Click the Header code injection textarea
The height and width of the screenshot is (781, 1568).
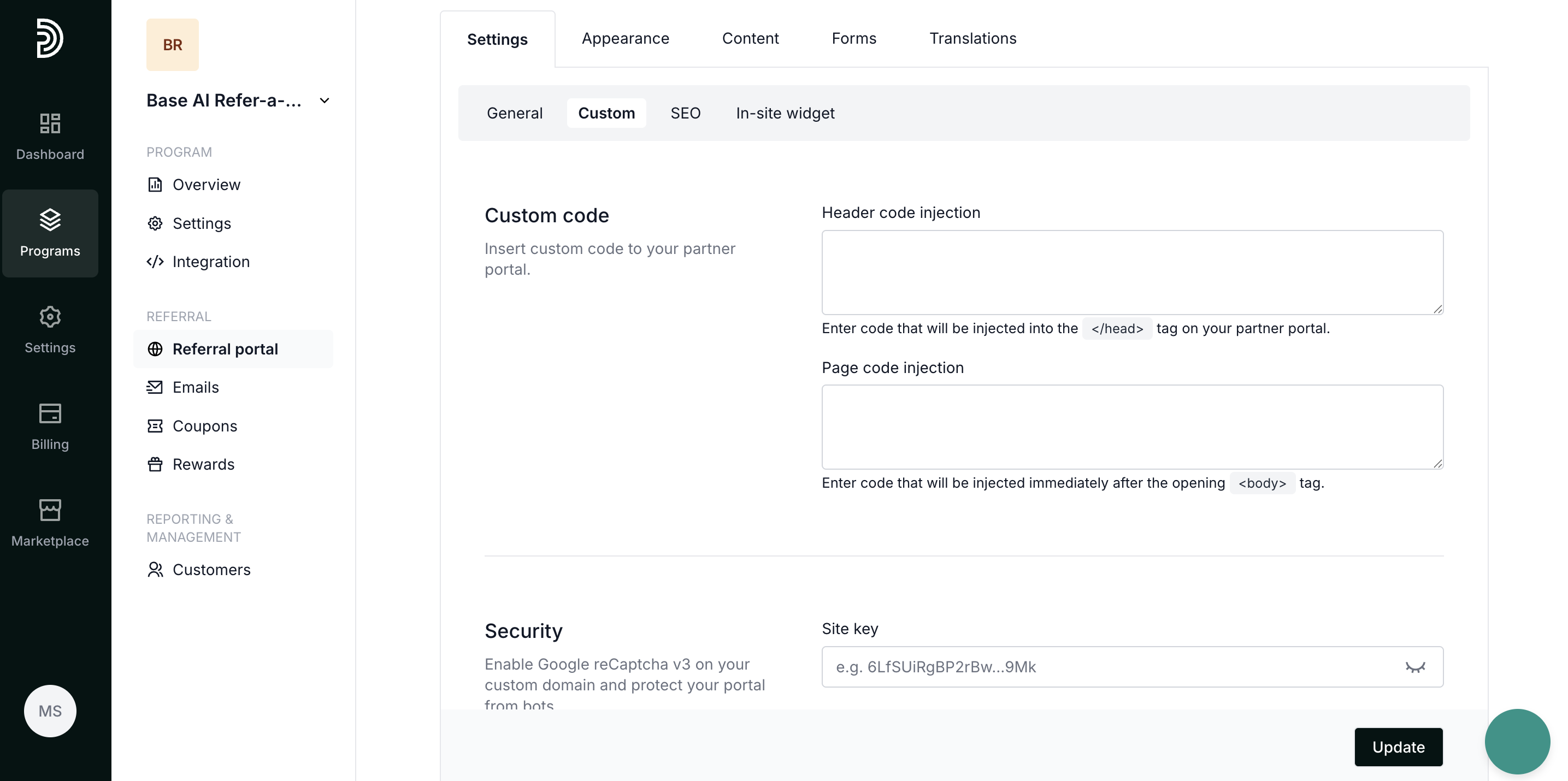point(1131,273)
